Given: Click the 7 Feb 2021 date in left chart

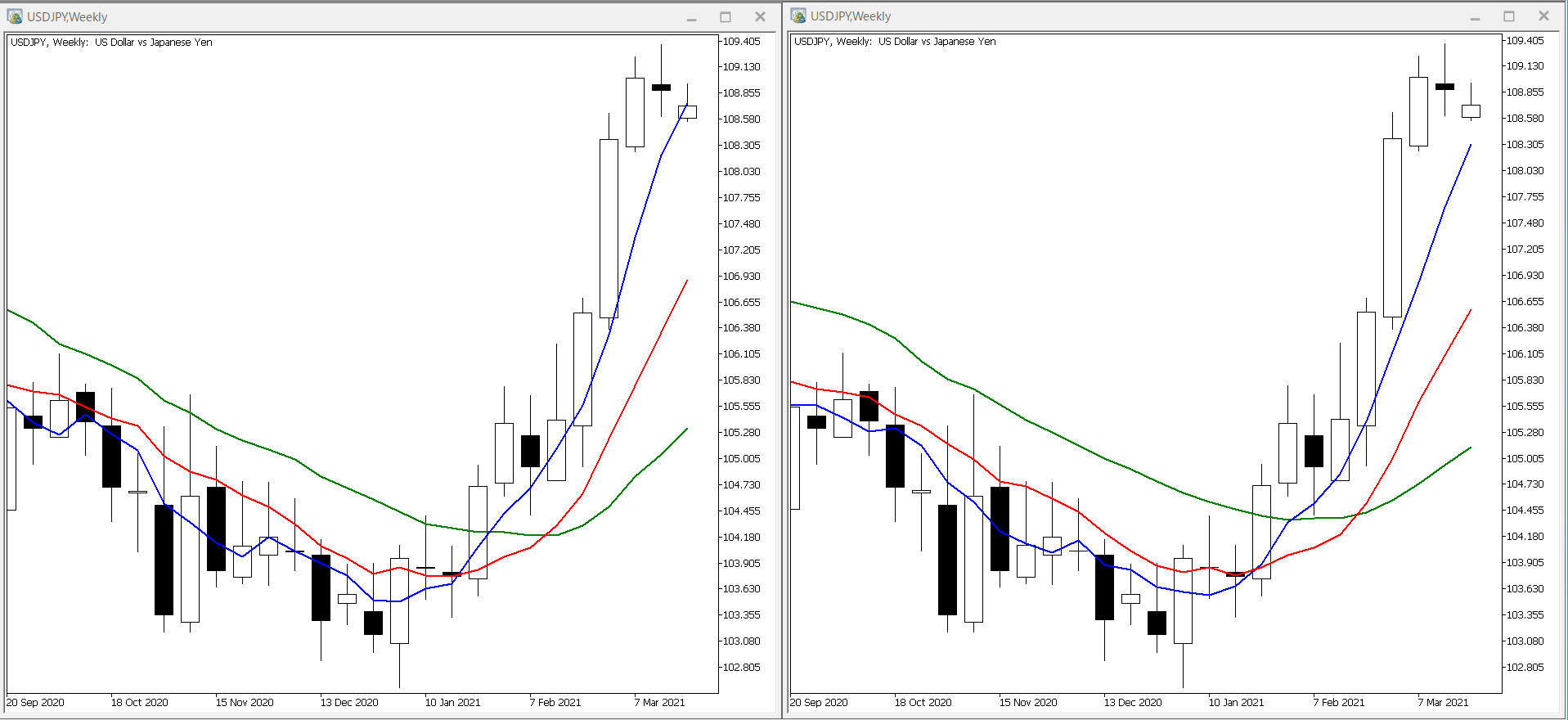Looking at the screenshot, I should pyautogui.click(x=555, y=703).
